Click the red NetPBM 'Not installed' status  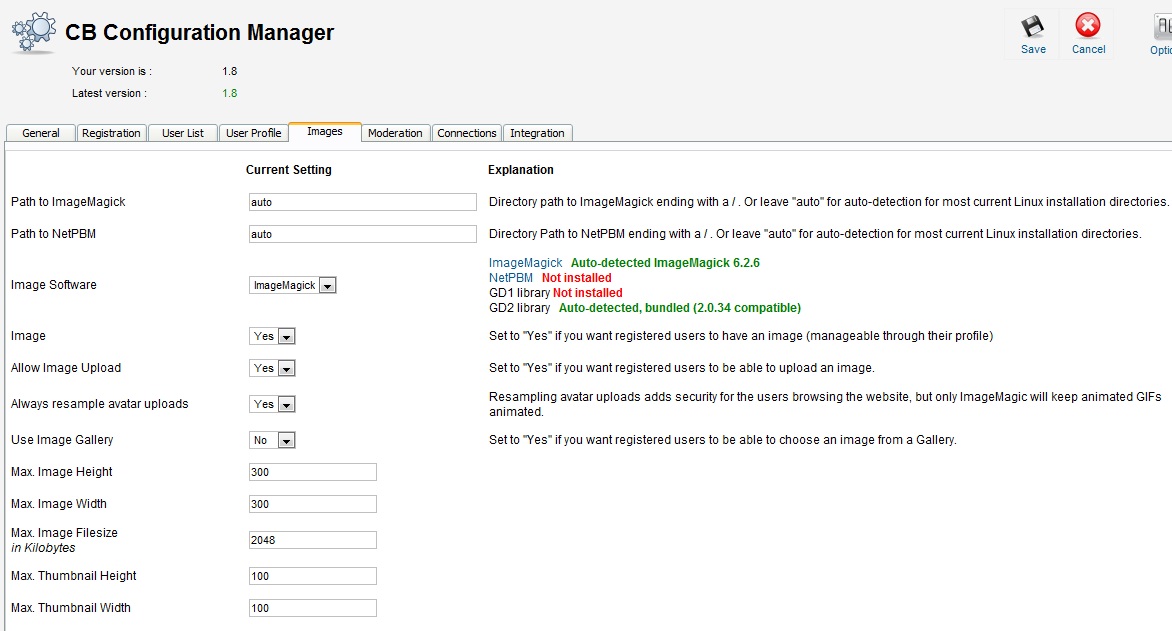576,278
